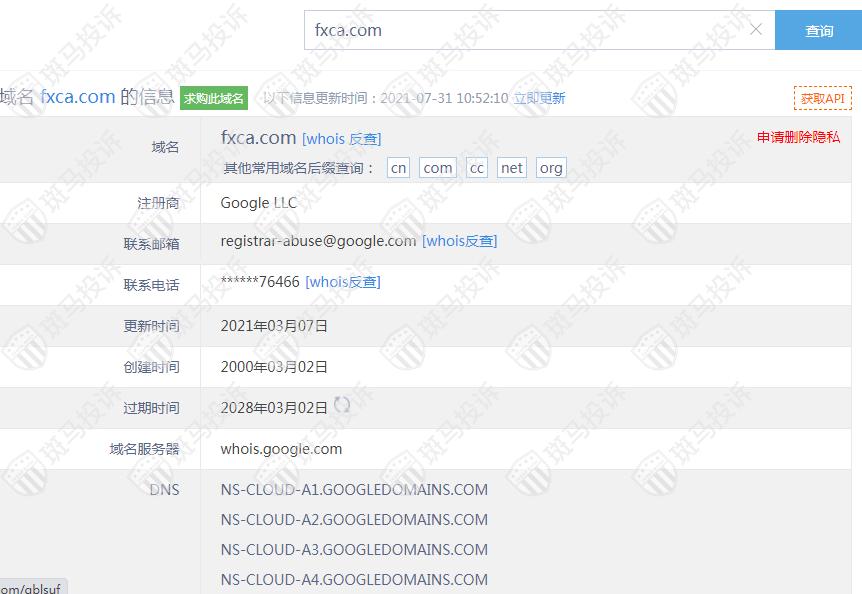Clear the search box with the X icon
The width and height of the screenshot is (862, 594).
pyautogui.click(x=756, y=29)
